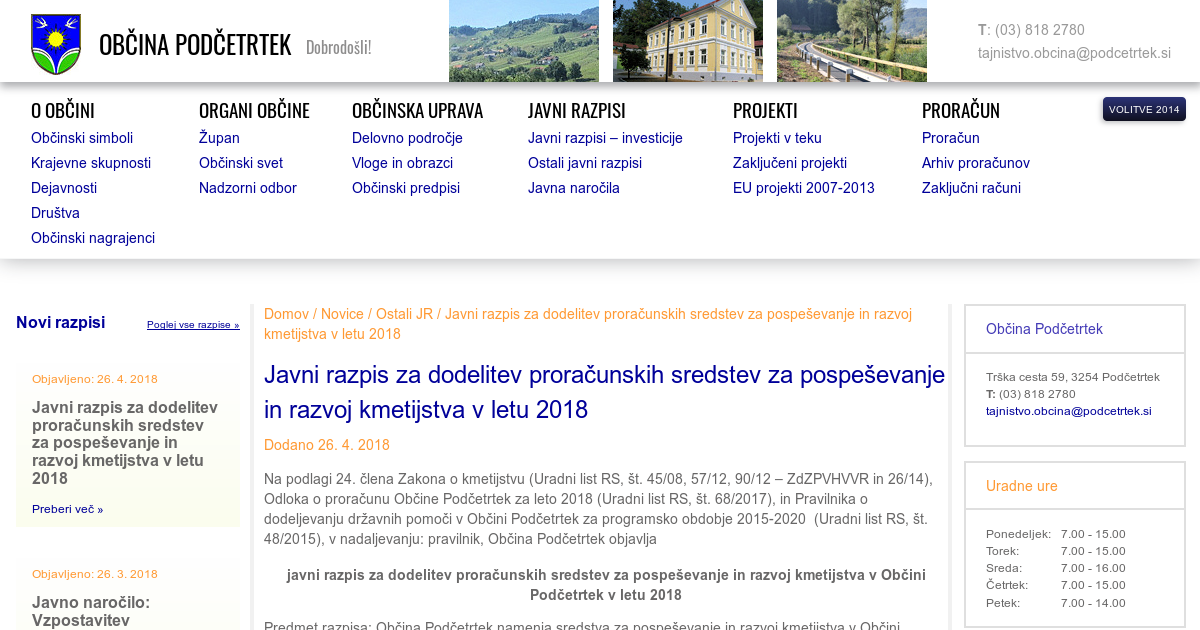Go to Javna naročila page

coord(574,188)
